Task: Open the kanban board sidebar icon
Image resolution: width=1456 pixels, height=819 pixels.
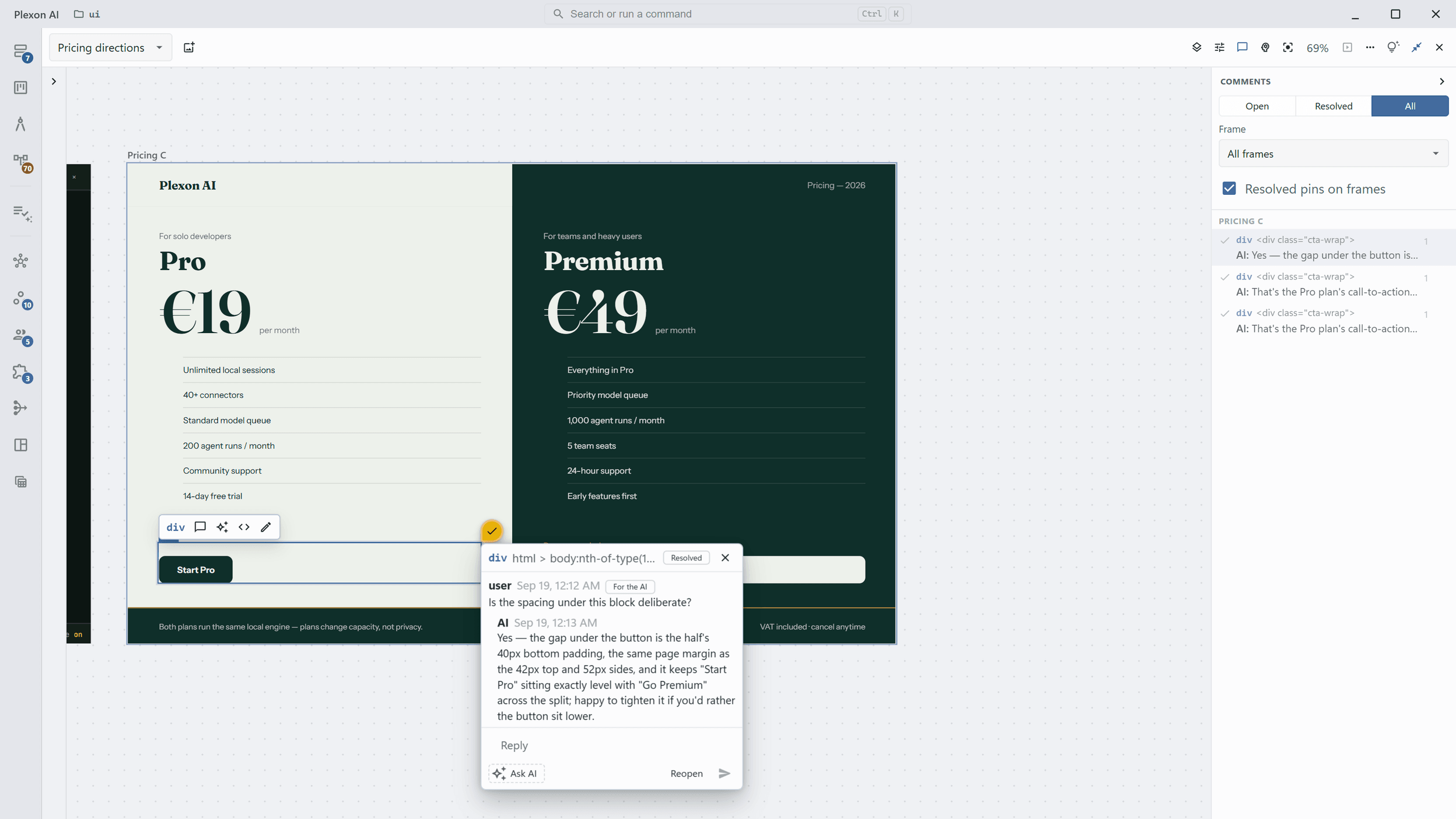Action: click(21, 87)
